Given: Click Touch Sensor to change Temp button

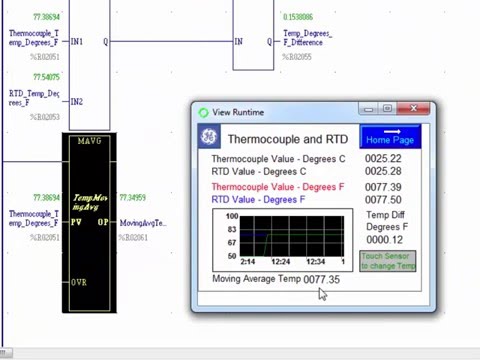Looking at the screenshot, I should tap(388, 261).
